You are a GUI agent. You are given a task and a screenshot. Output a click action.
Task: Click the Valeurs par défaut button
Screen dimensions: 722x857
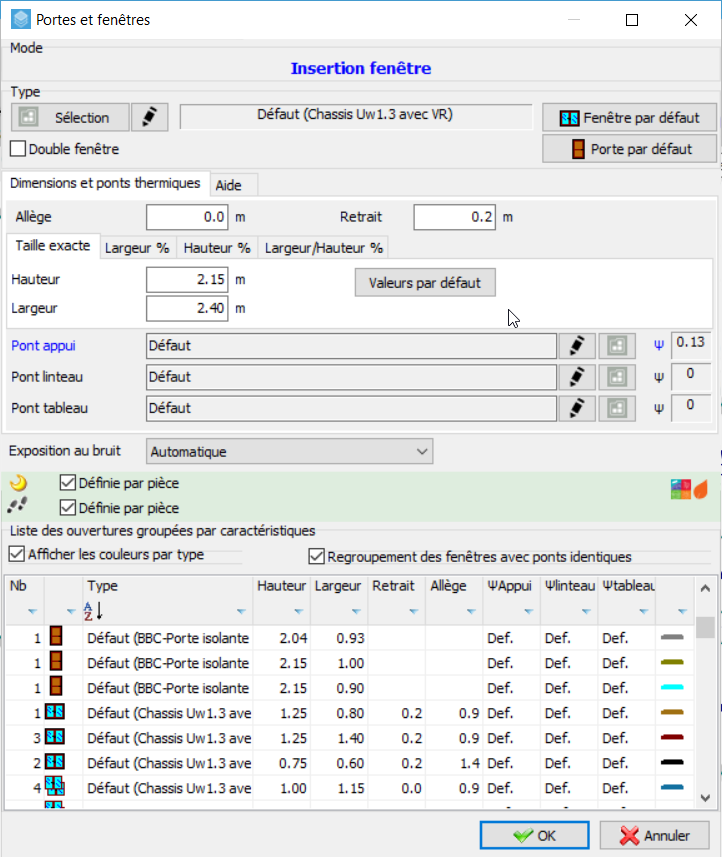[x=425, y=283]
